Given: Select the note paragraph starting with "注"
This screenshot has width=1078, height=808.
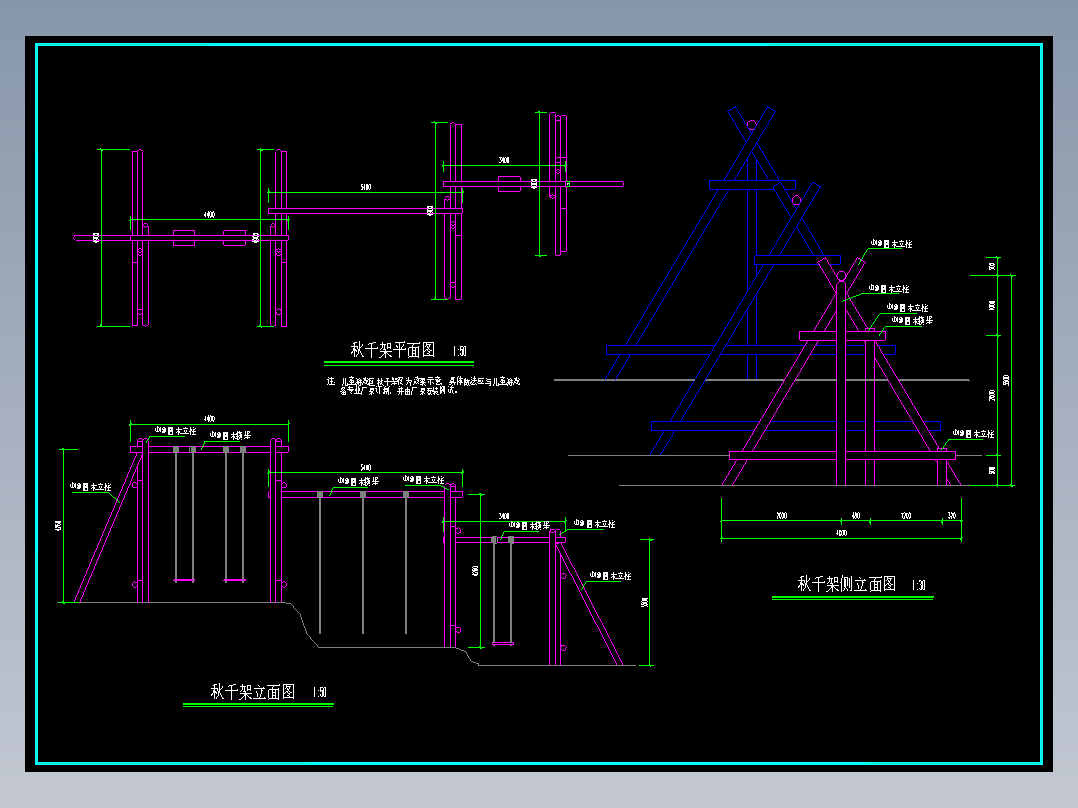Looking at the screenshot, I should coord(423,386).
